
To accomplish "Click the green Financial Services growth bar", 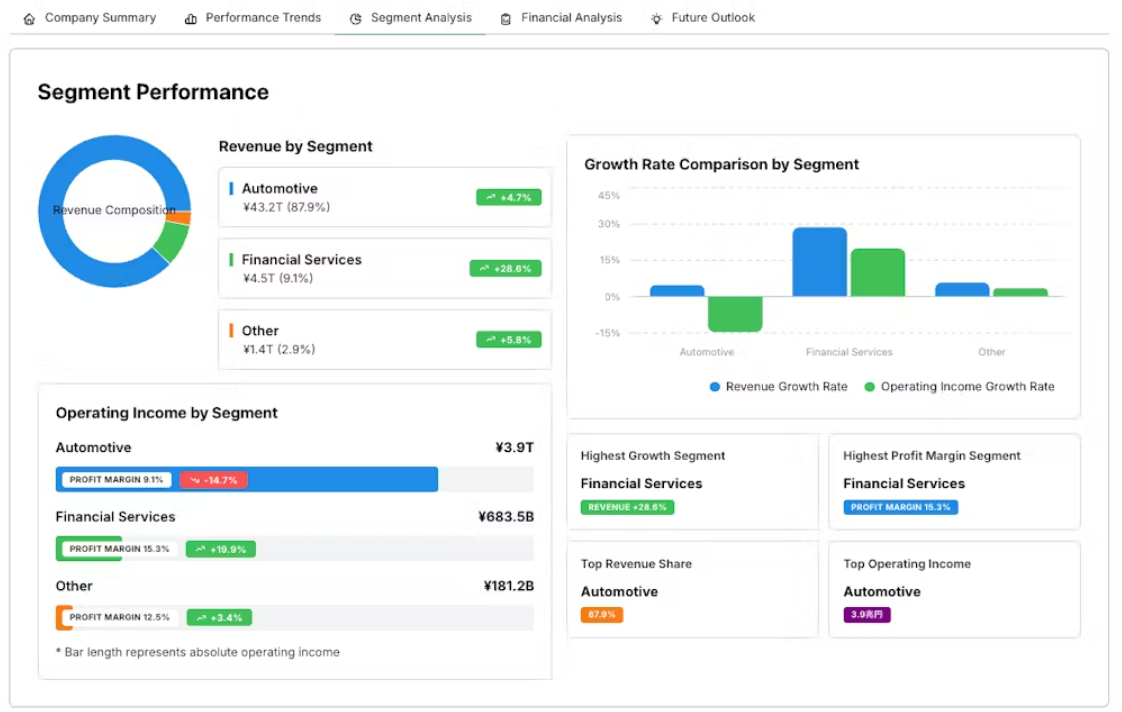I will point(877,273).
